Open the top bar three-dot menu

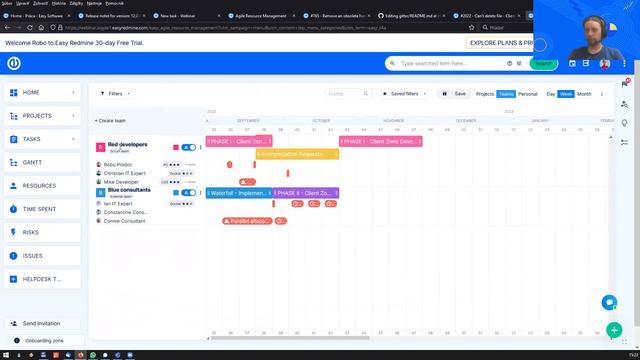coord(624,63)
